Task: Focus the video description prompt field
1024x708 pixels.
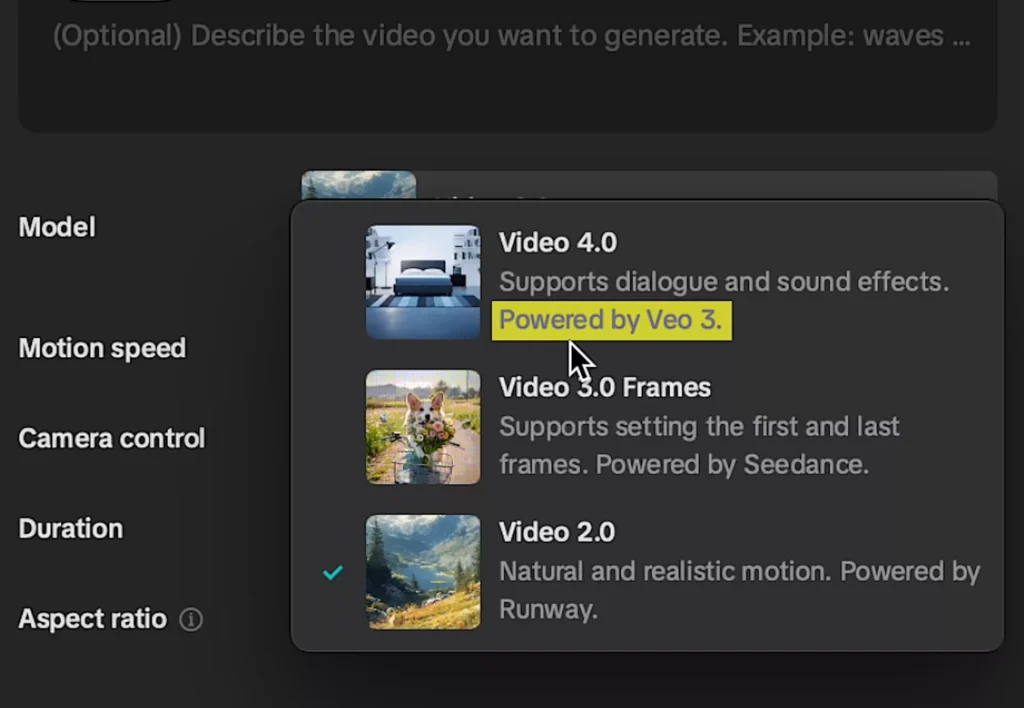Action: (510, 70)
